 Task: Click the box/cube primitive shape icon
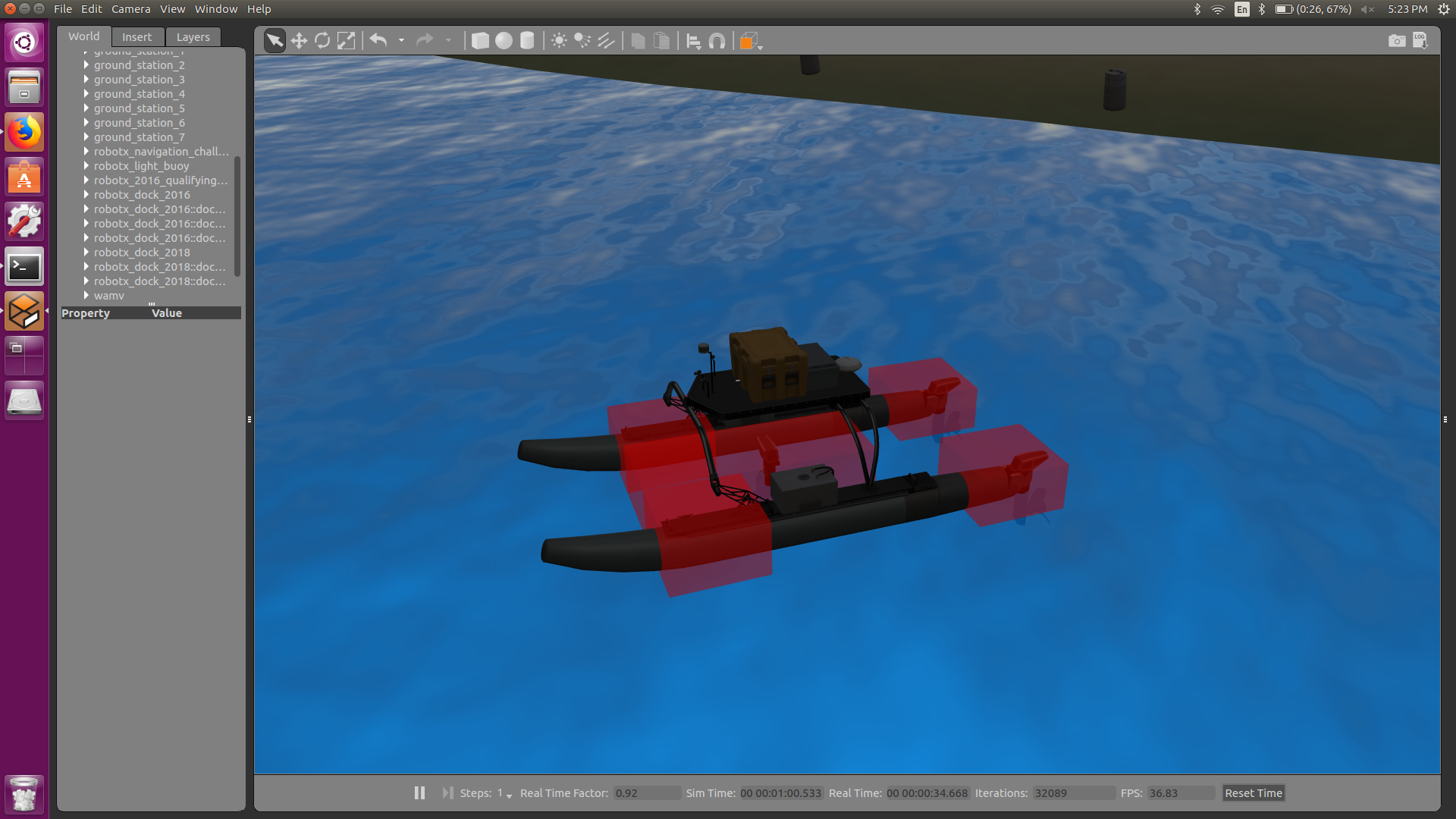pyautogui.click(x=479, y=40)
